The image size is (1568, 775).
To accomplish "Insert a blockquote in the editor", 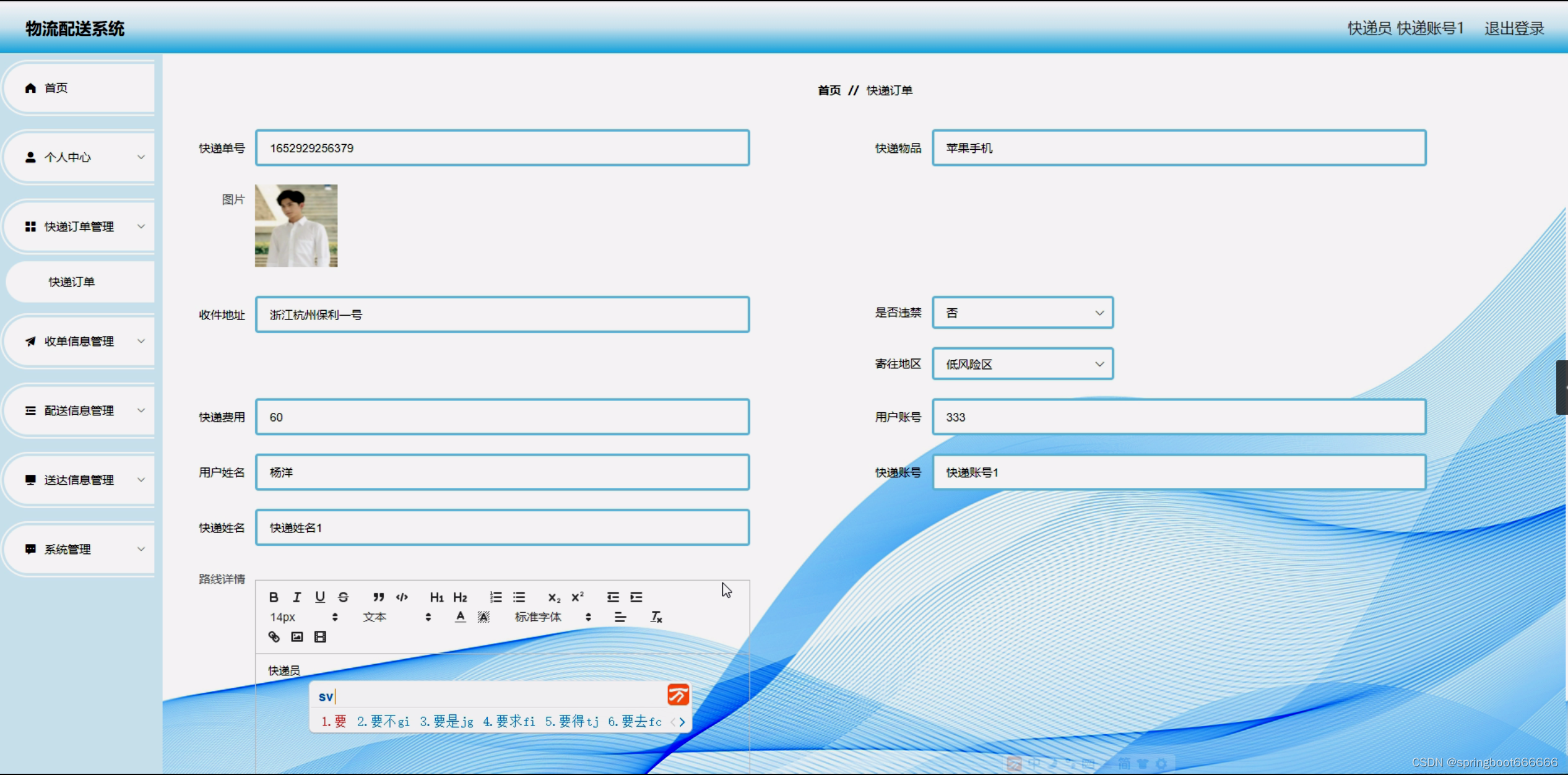I will click(378, 597).
